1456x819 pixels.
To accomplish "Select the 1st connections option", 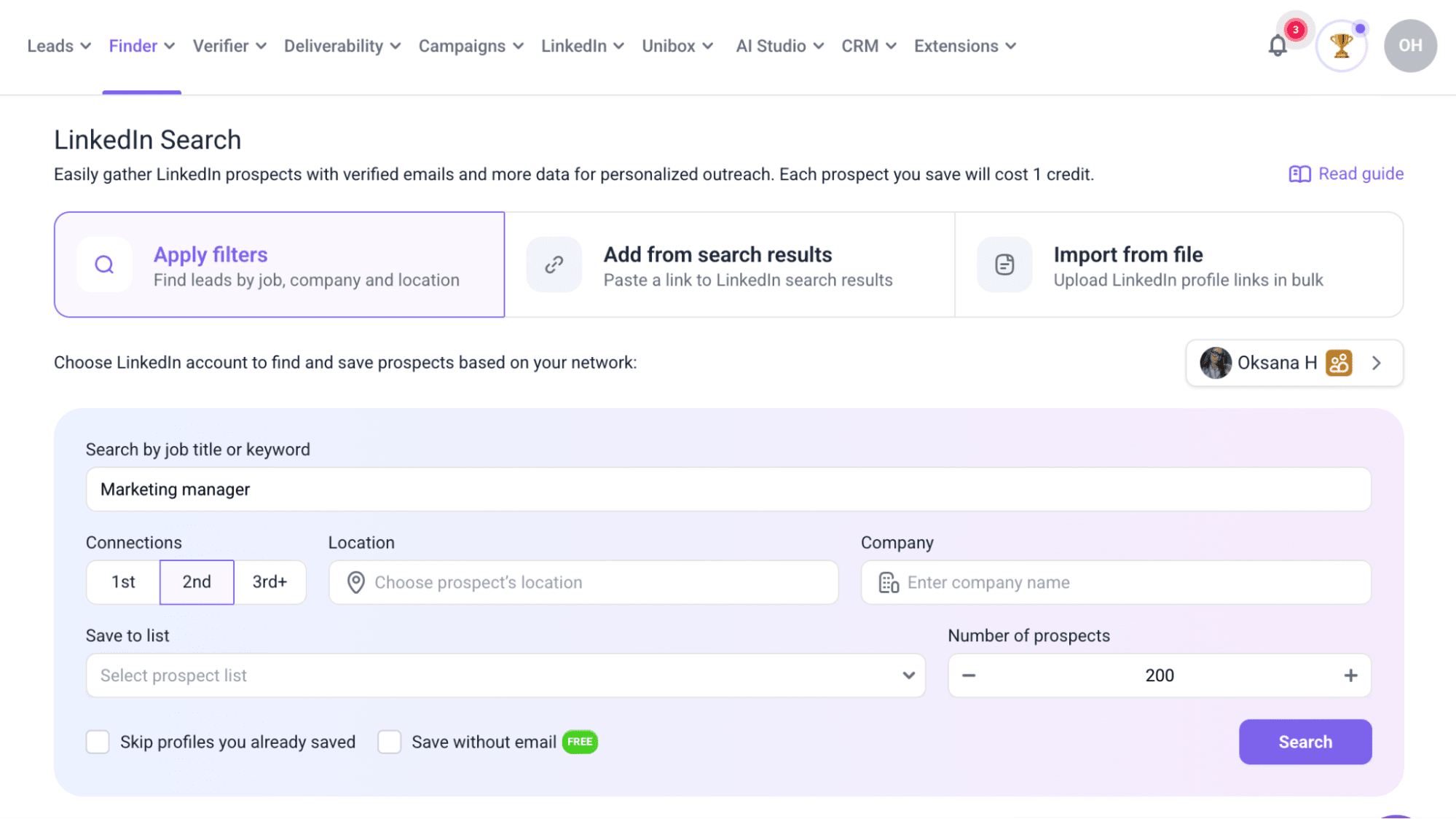I will point(123,582).
